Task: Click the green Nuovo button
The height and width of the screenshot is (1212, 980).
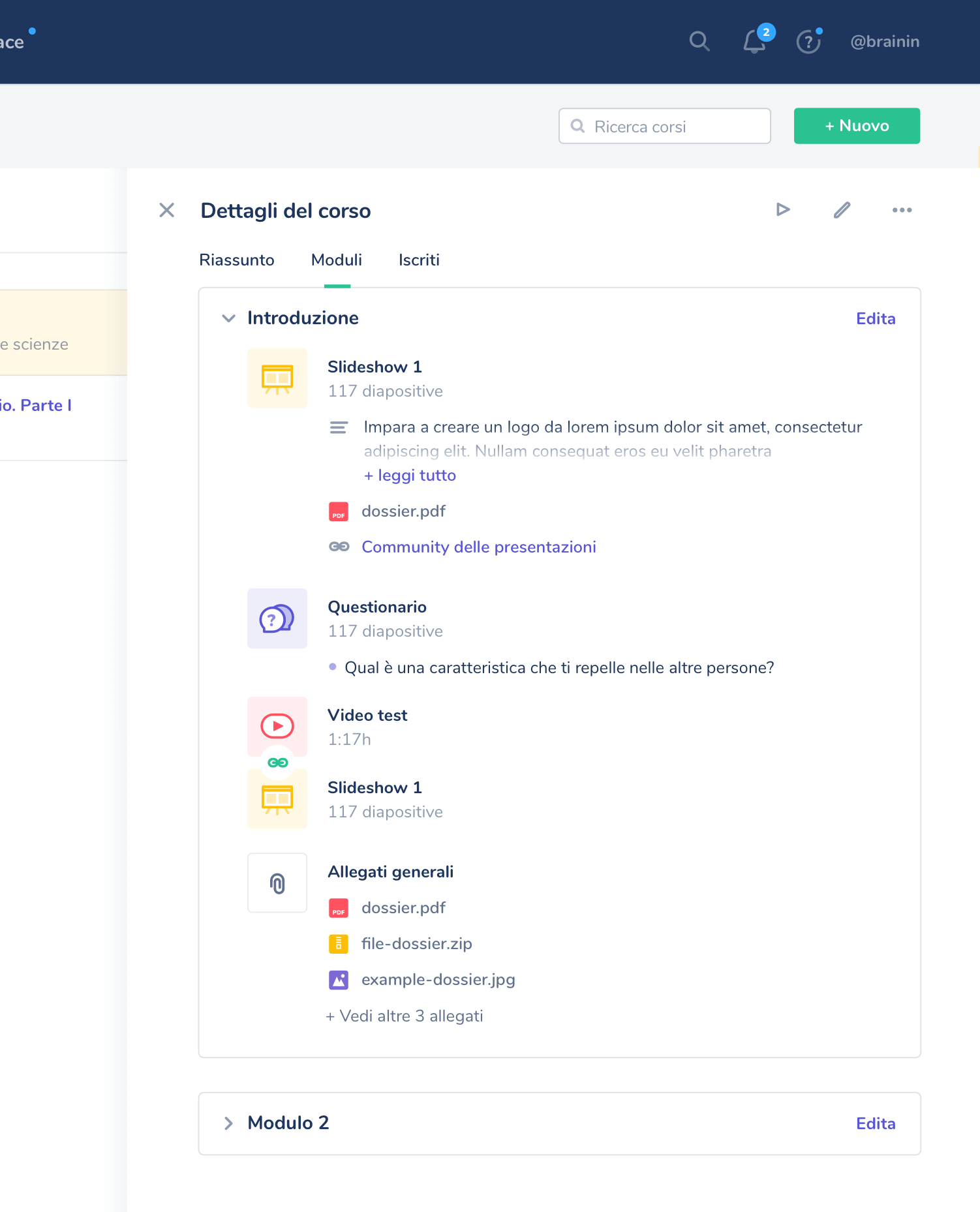Action: pos(857,126)
